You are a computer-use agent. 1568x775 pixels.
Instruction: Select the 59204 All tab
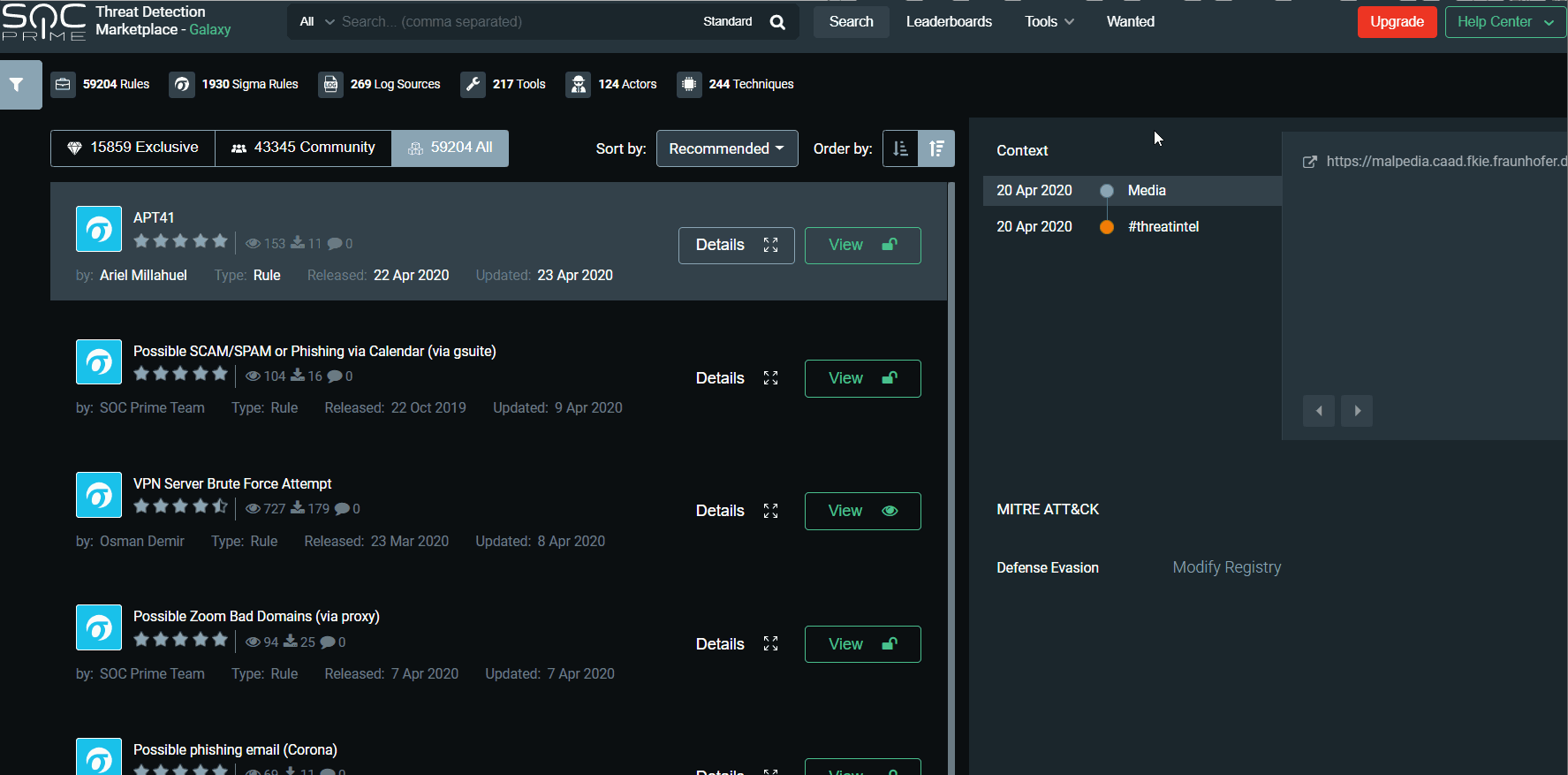[451, 148]
